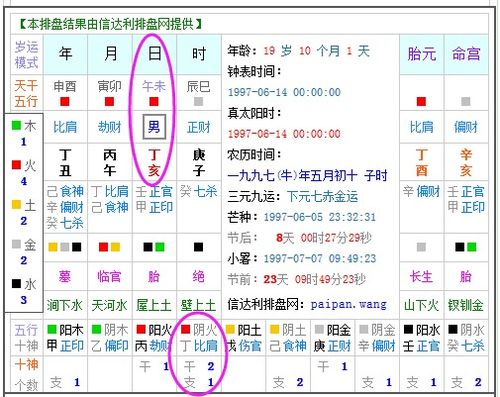Click the 山下火 nayin label

(421, 305)
